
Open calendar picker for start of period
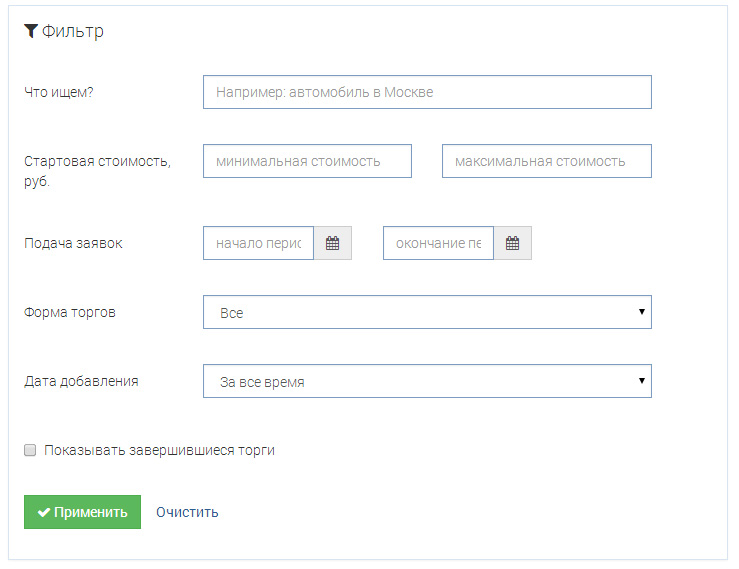point(332,243)
